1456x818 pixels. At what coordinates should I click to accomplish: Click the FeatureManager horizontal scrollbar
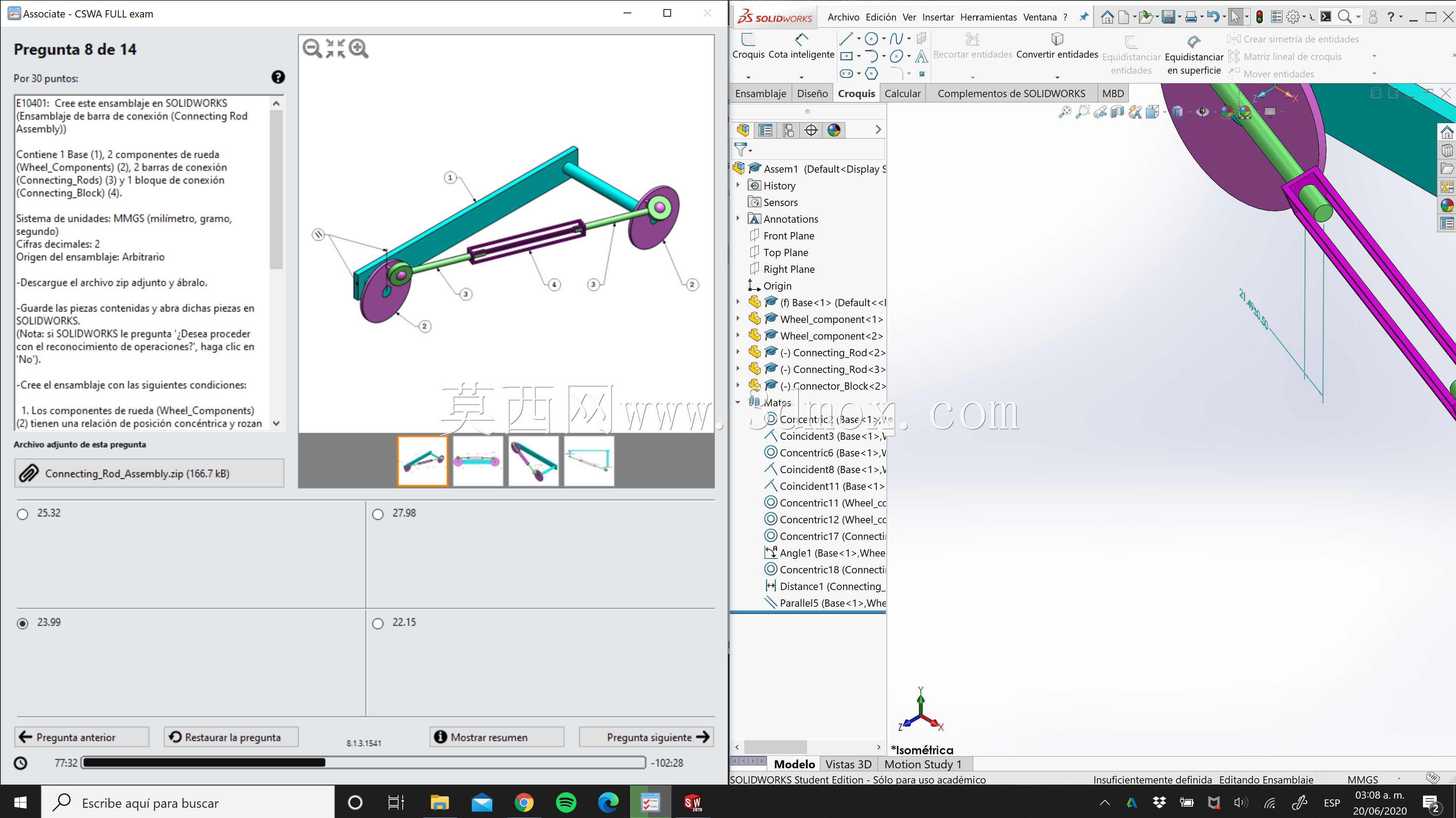pyautogui.click(x=808, y=747)
